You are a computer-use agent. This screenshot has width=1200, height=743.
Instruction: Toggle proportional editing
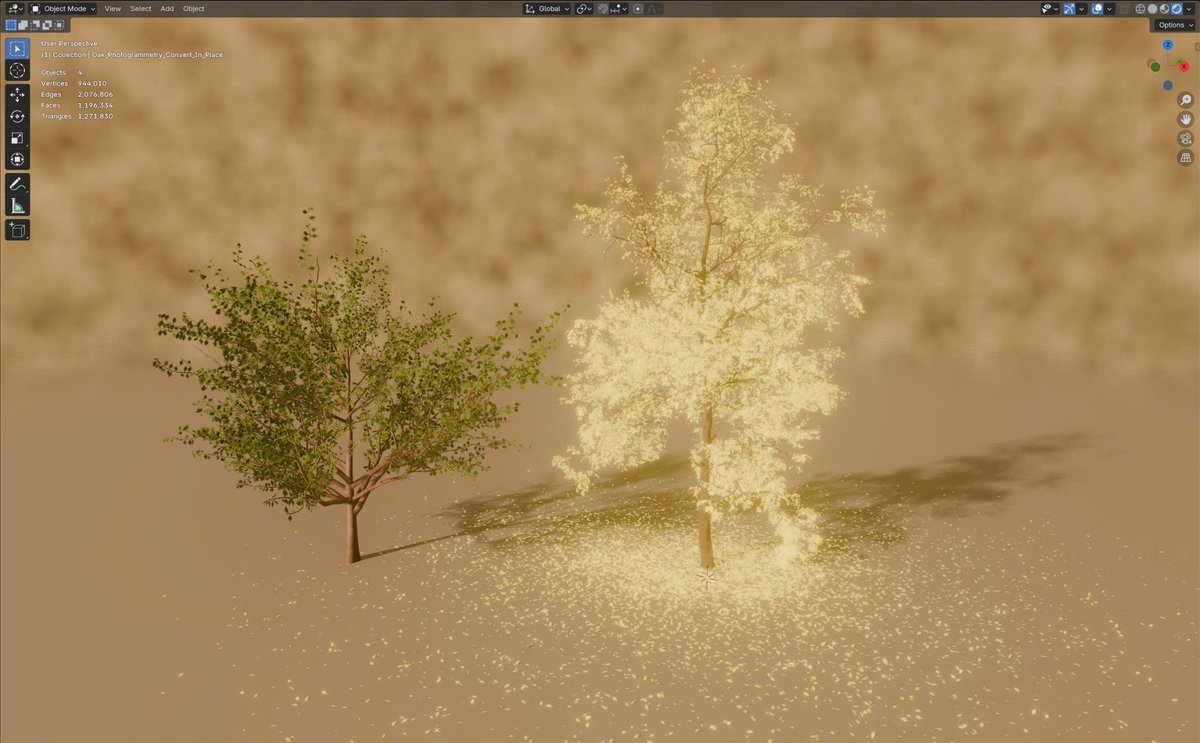coord(638,8)
